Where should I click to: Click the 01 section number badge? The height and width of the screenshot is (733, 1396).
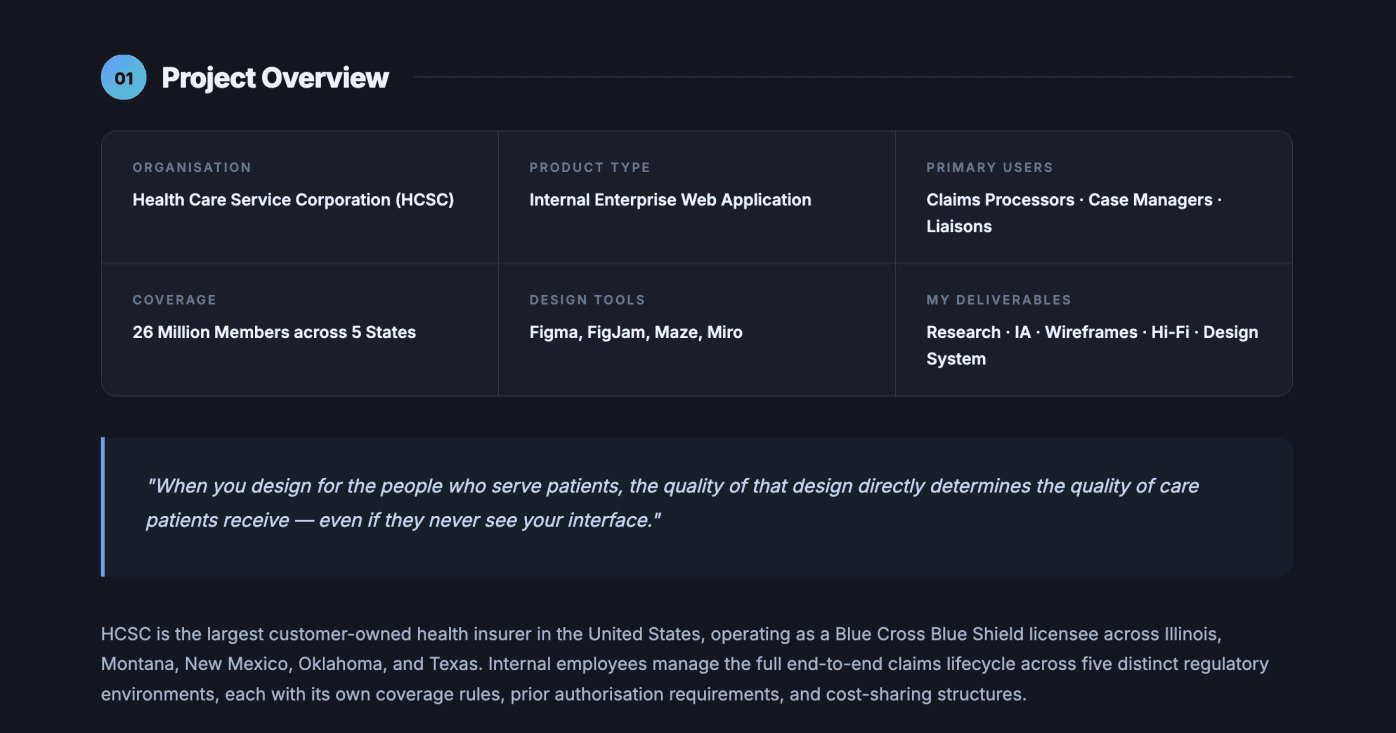[x=124, y=77]
